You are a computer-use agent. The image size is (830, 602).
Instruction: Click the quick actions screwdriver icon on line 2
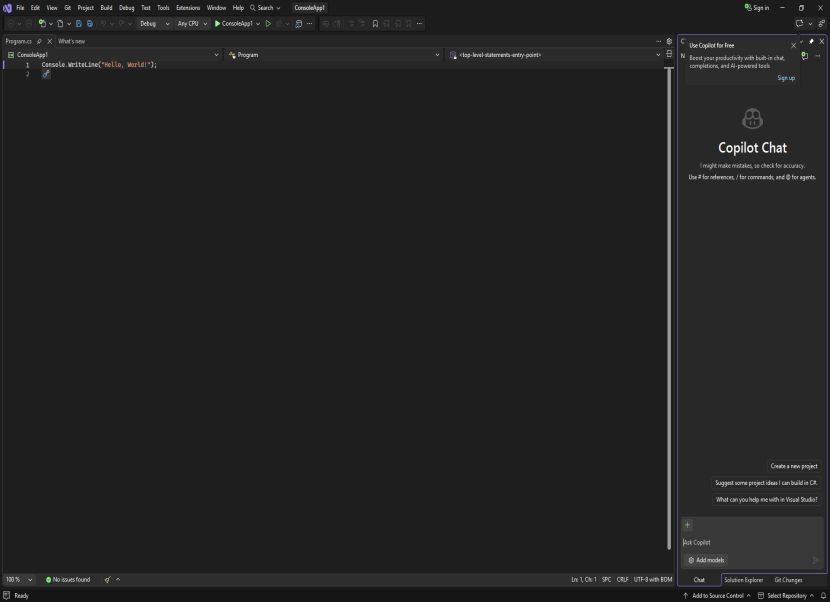(46, 74)
